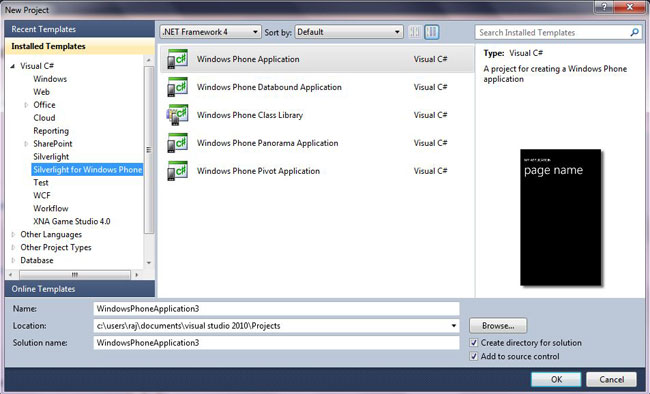Expand the Database node
Viewport: 650px width, 394px height.
(x=13, y=260)
